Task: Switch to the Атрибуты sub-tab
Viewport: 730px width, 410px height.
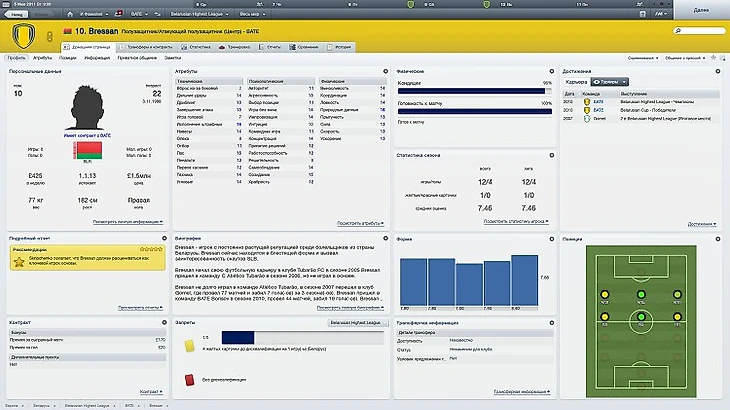Action: (42, 58)
